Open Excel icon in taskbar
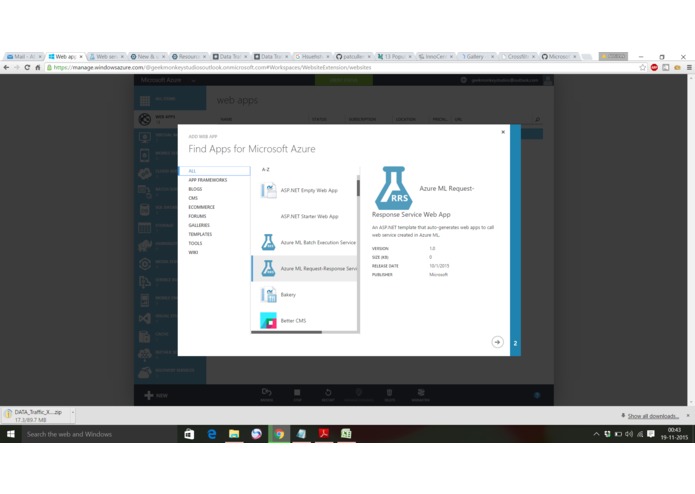The image size is (695, 494). tap(346, 434)
